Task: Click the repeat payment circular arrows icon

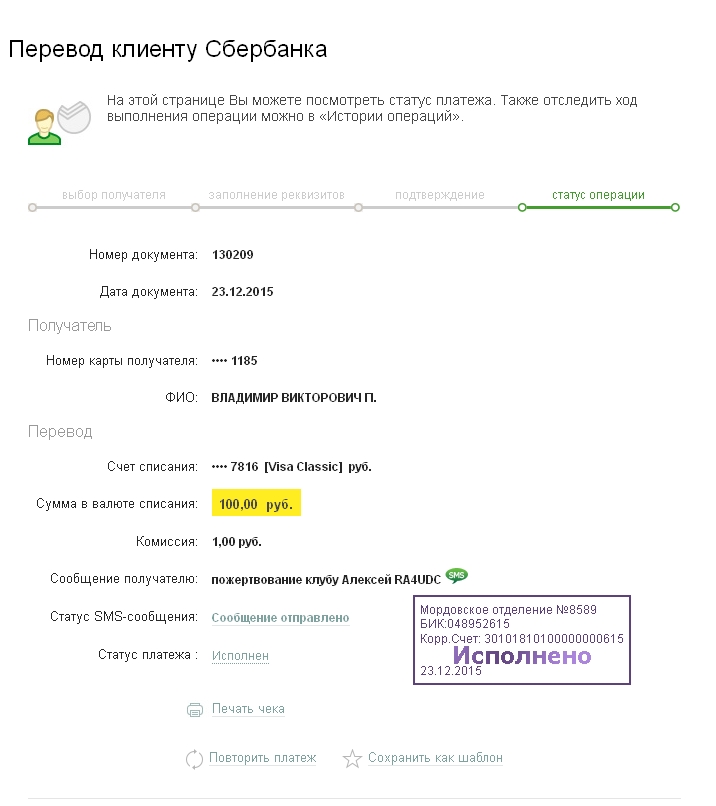Action: [195, 759]
